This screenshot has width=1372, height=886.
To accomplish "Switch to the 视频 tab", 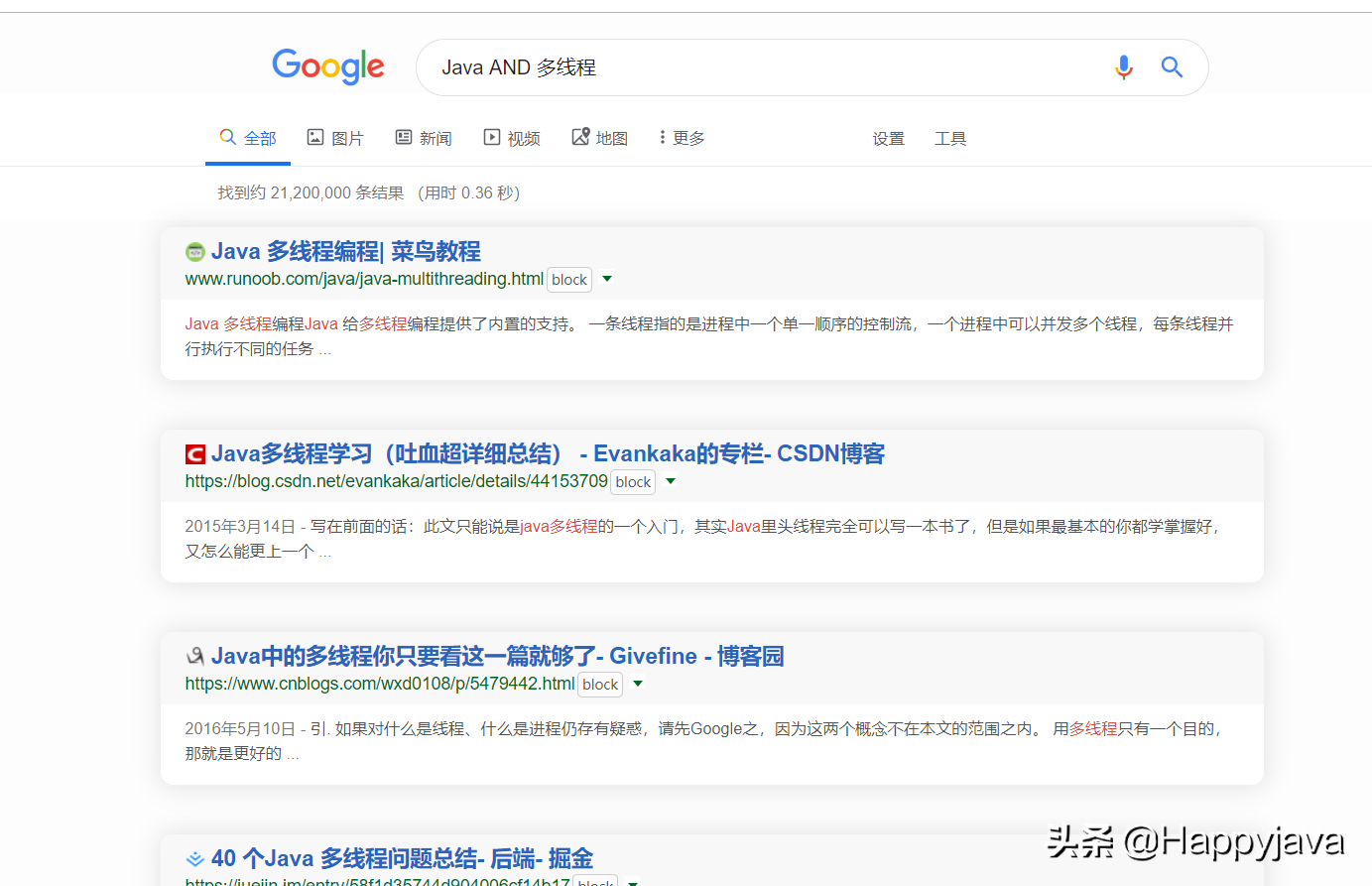I will point(512,138).
